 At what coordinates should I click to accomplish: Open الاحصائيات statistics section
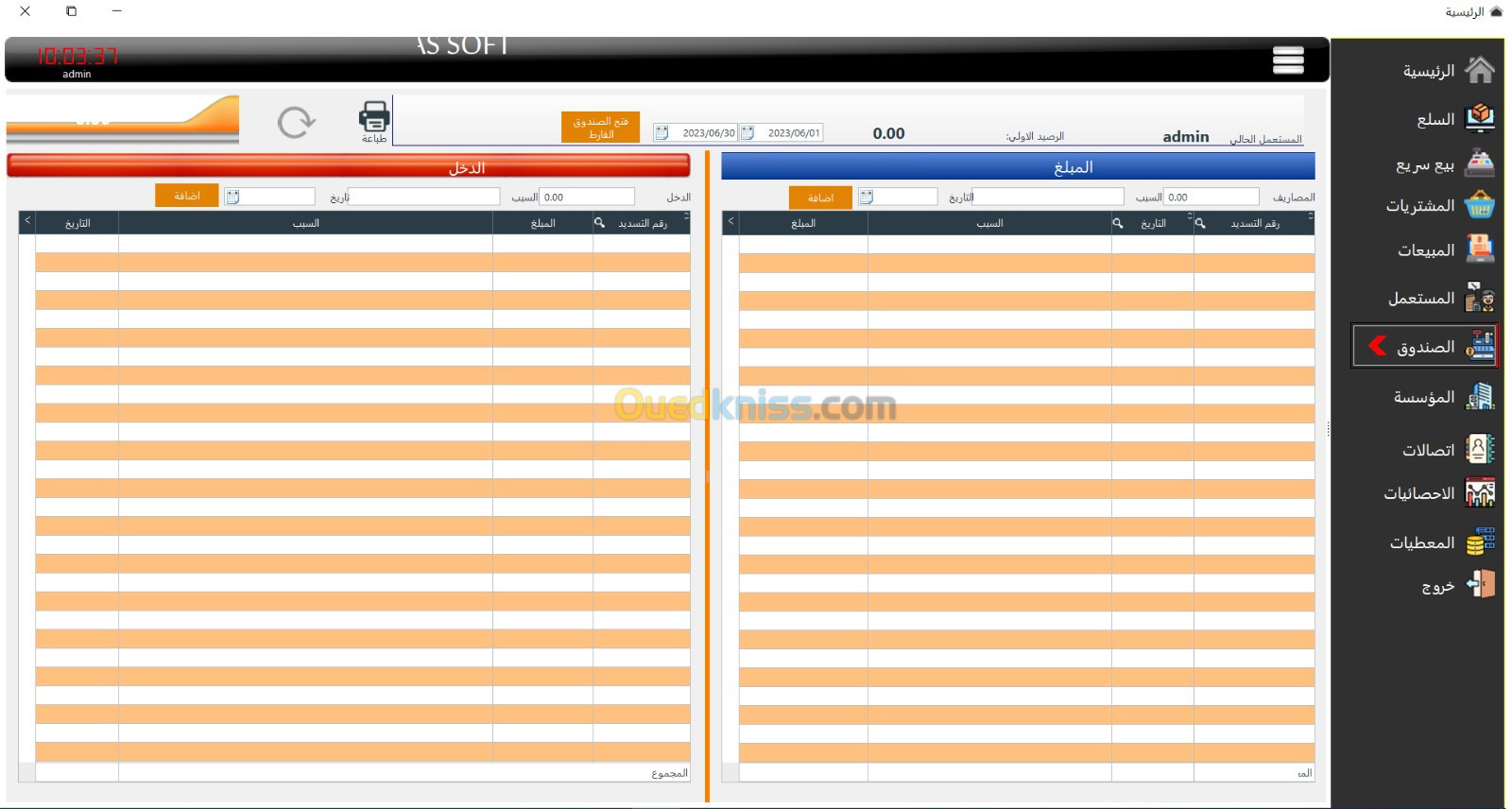click(1439, 492)
